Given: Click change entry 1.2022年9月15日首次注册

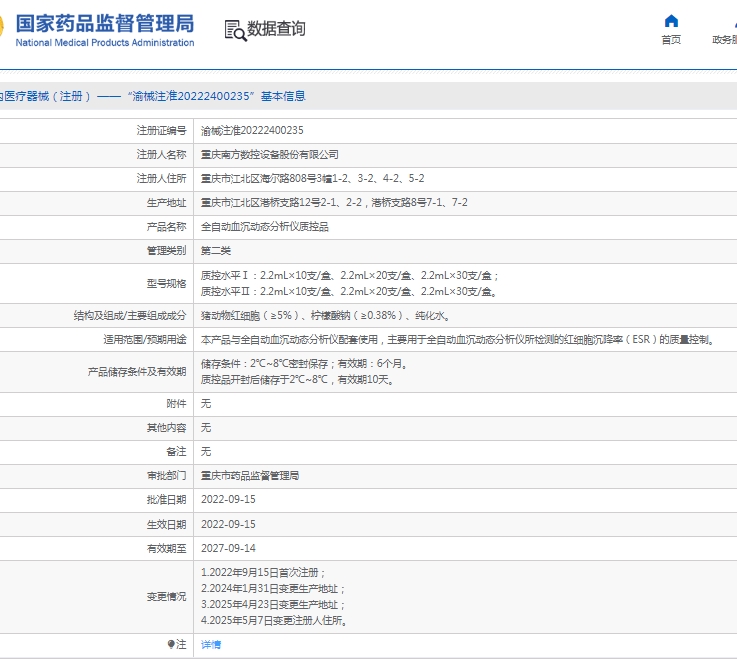Looking at the screenshot, I should [263, 573].
